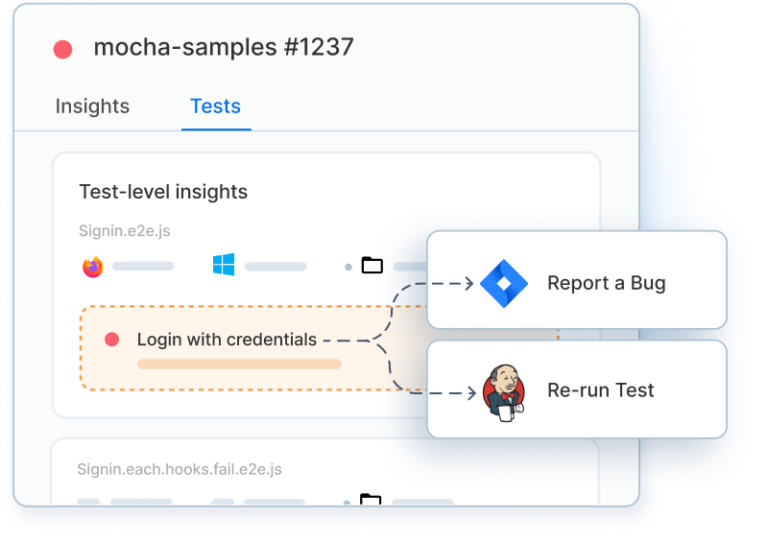Click the folder icon under Signin.each.hooks.fail.e2e.js
This screenshot has width=768, height=542.
pos(370,499)
